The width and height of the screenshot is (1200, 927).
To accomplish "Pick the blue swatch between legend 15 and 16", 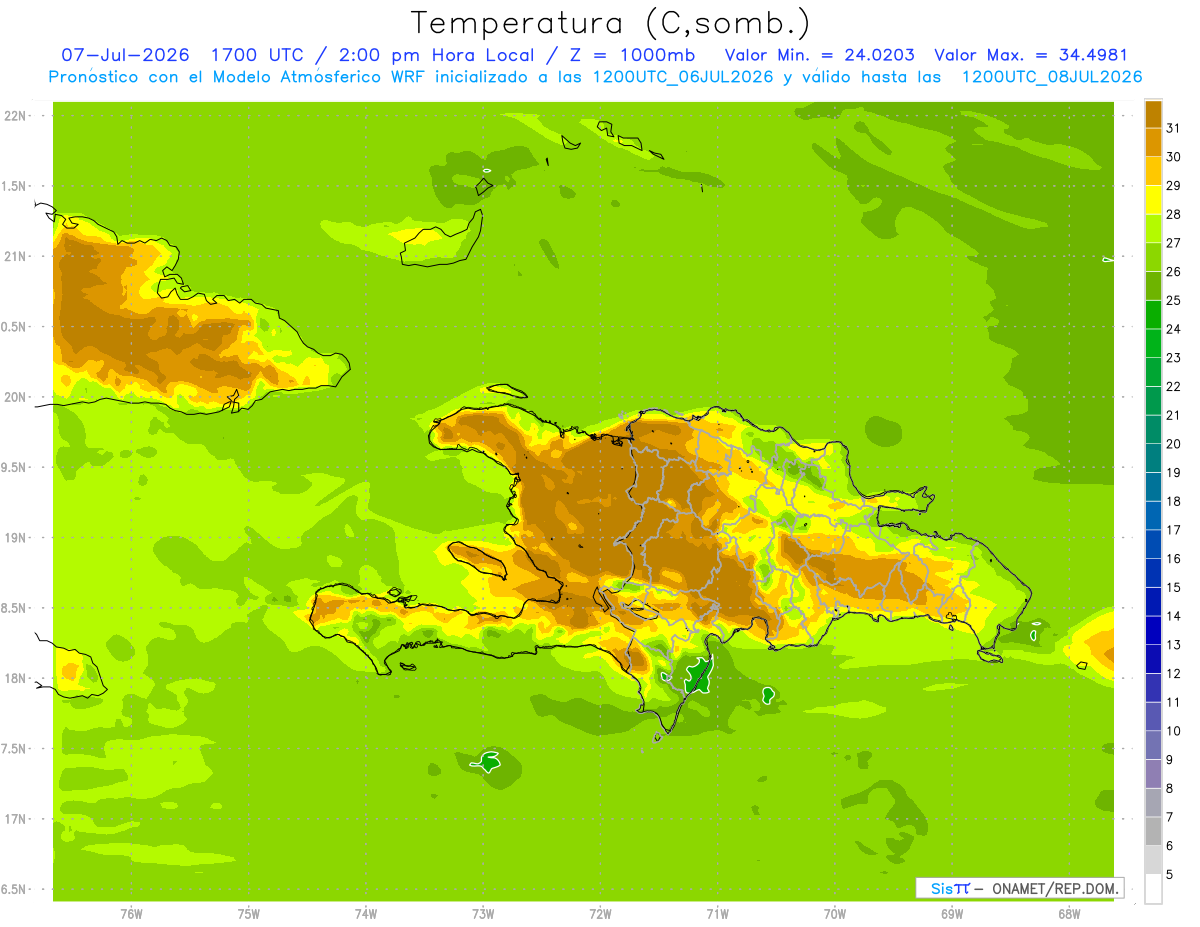I will click(x=1153, y=573).
